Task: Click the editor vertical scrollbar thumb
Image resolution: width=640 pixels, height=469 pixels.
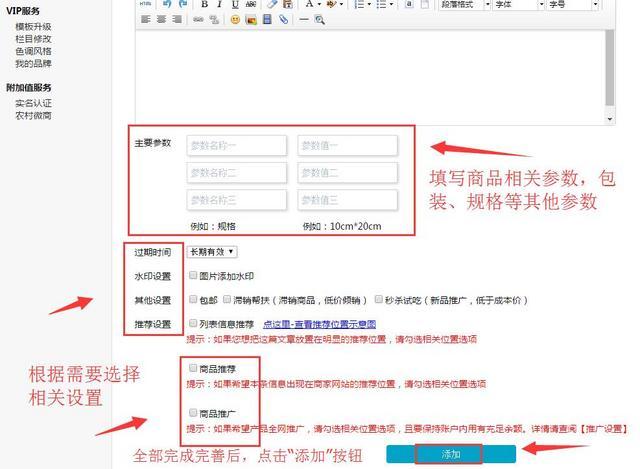Action: (x=609, y=67)
